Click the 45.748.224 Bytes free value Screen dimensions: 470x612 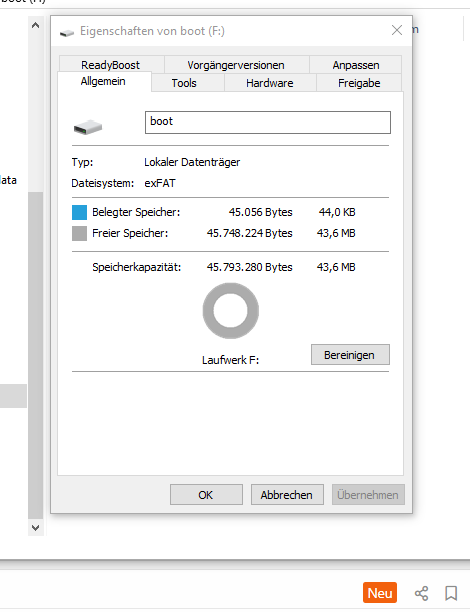pyautogui.click(x=249, y=233)
